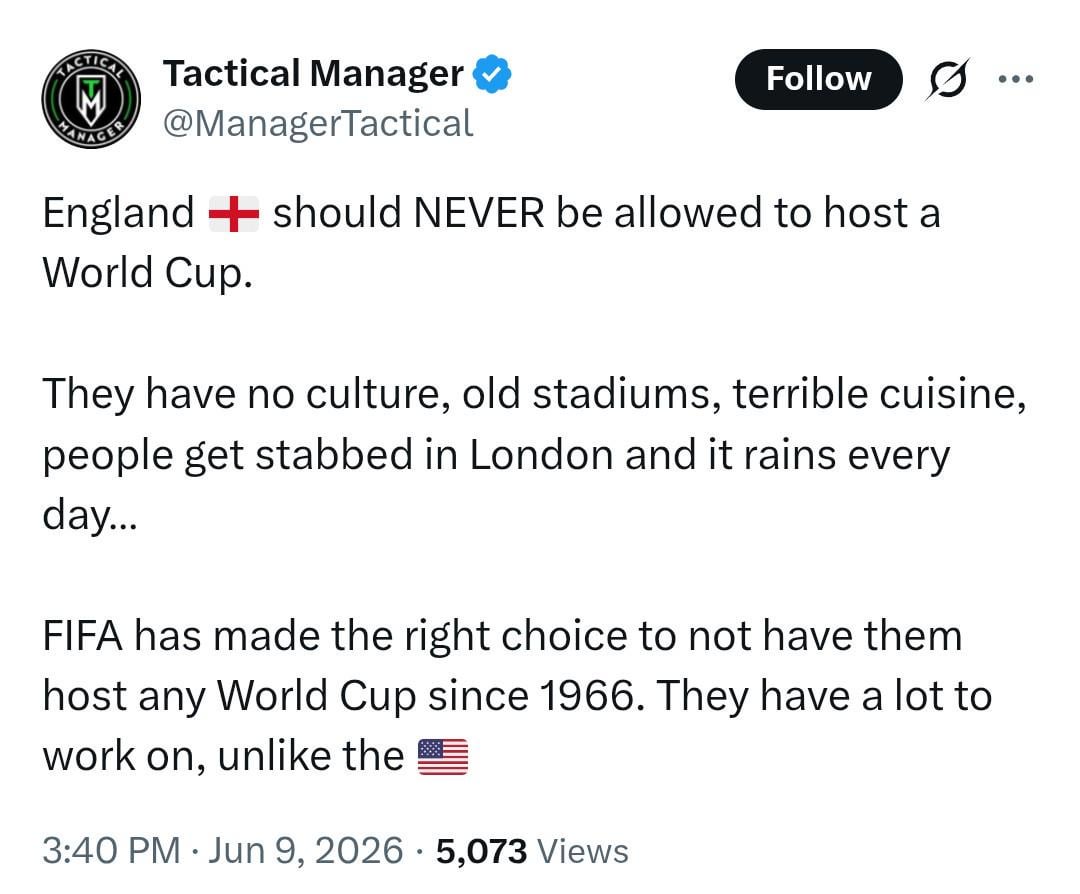This screenshot has width=1080, height=894.
Task: Visit the @ManagerTactical handle link
Action: pyautogui.click(x=318, y=124)
